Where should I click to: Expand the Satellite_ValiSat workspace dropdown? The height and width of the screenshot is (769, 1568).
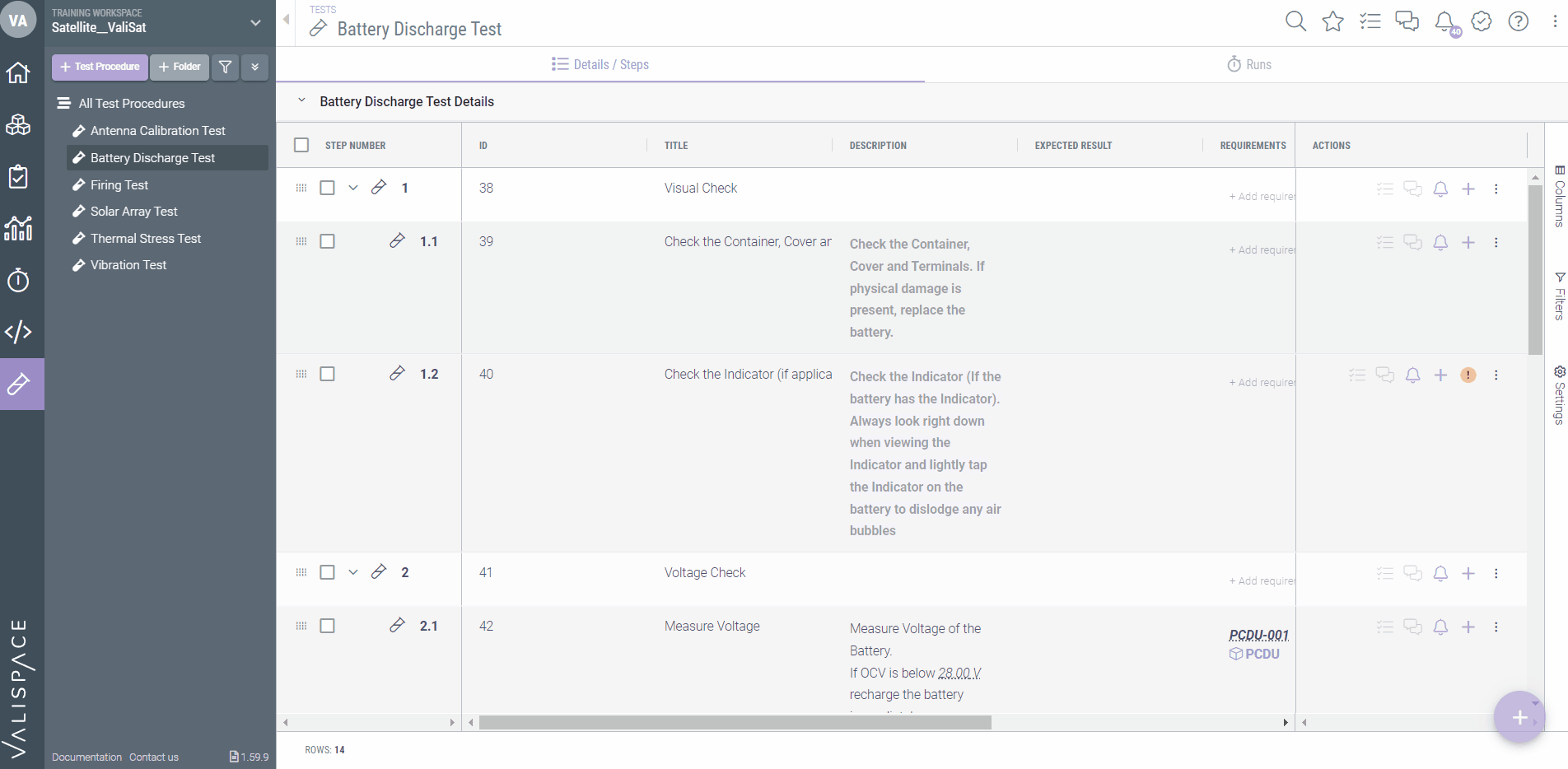pyautogui.click(x=255, y=23)
